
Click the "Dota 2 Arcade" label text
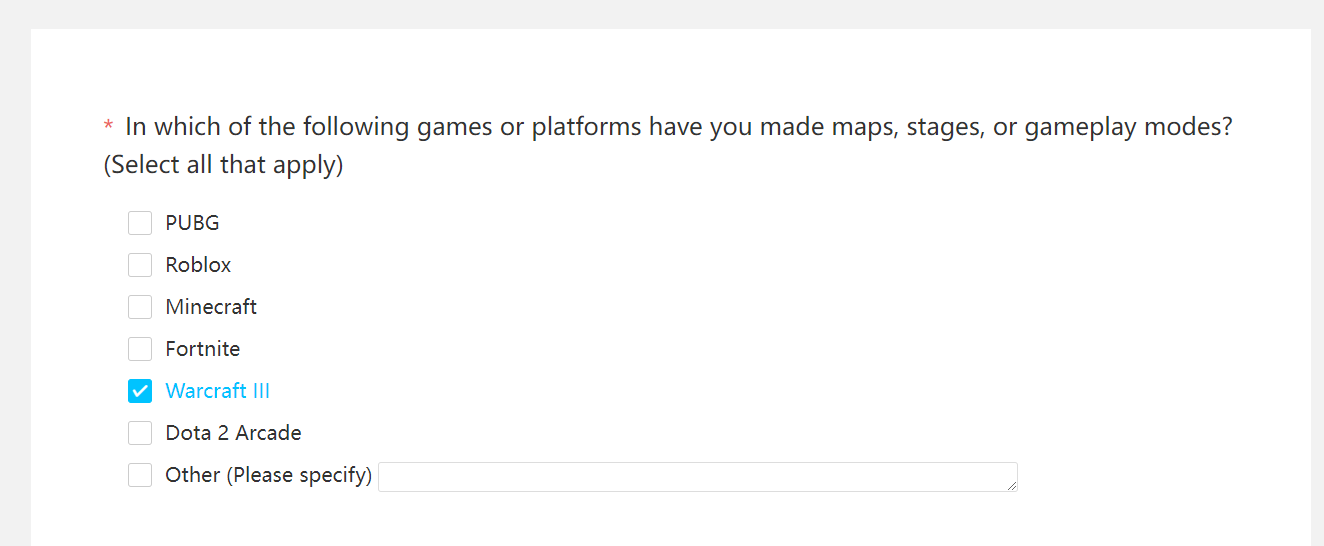(x=233, y=433)
